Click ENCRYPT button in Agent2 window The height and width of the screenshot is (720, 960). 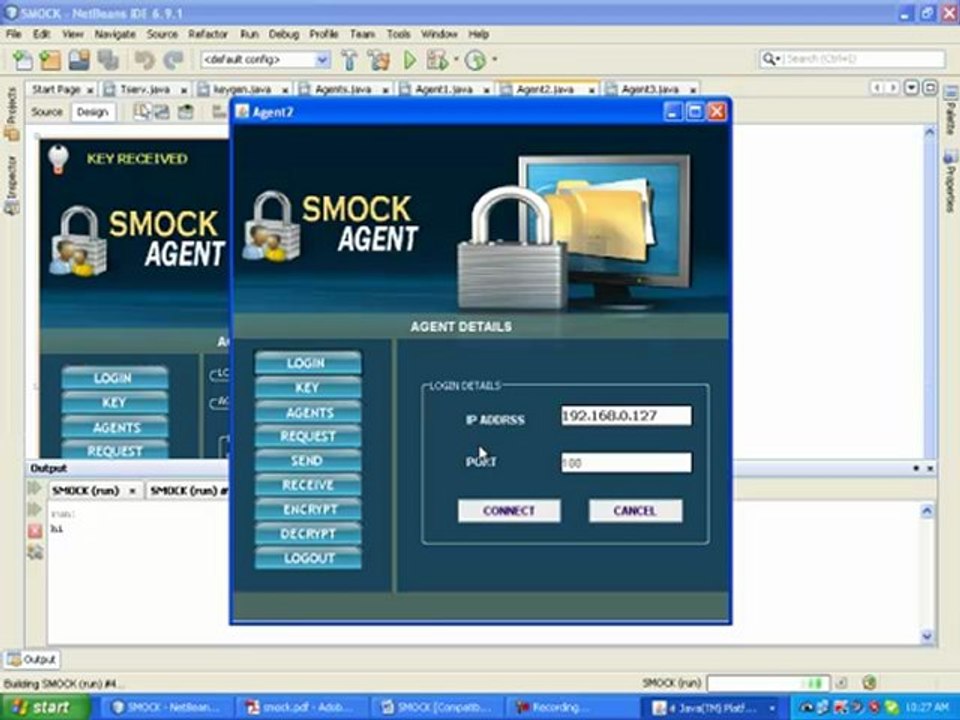pyautogui.click(x=308, y=509)
